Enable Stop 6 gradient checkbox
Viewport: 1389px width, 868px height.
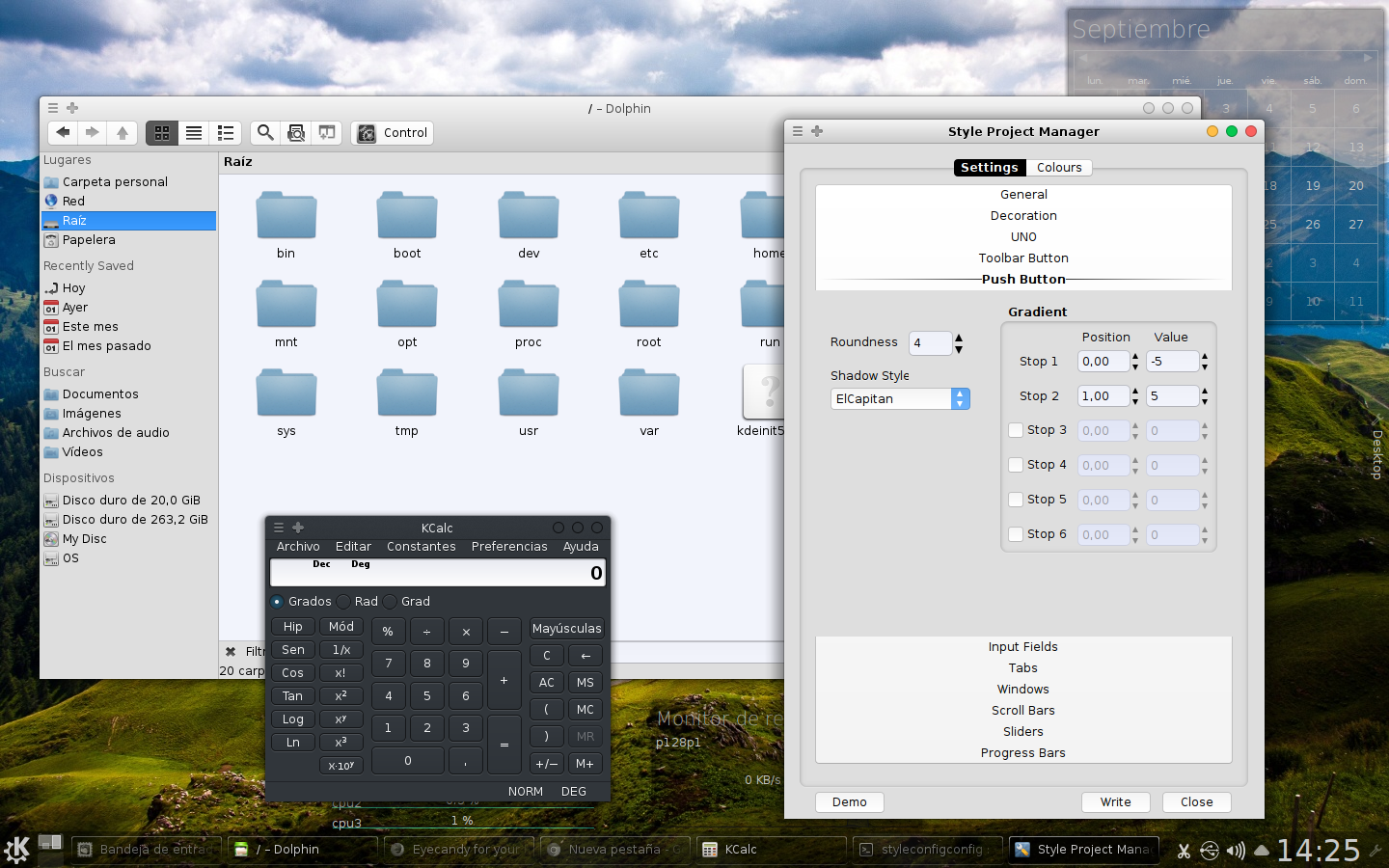click(x=1016, y=534)
